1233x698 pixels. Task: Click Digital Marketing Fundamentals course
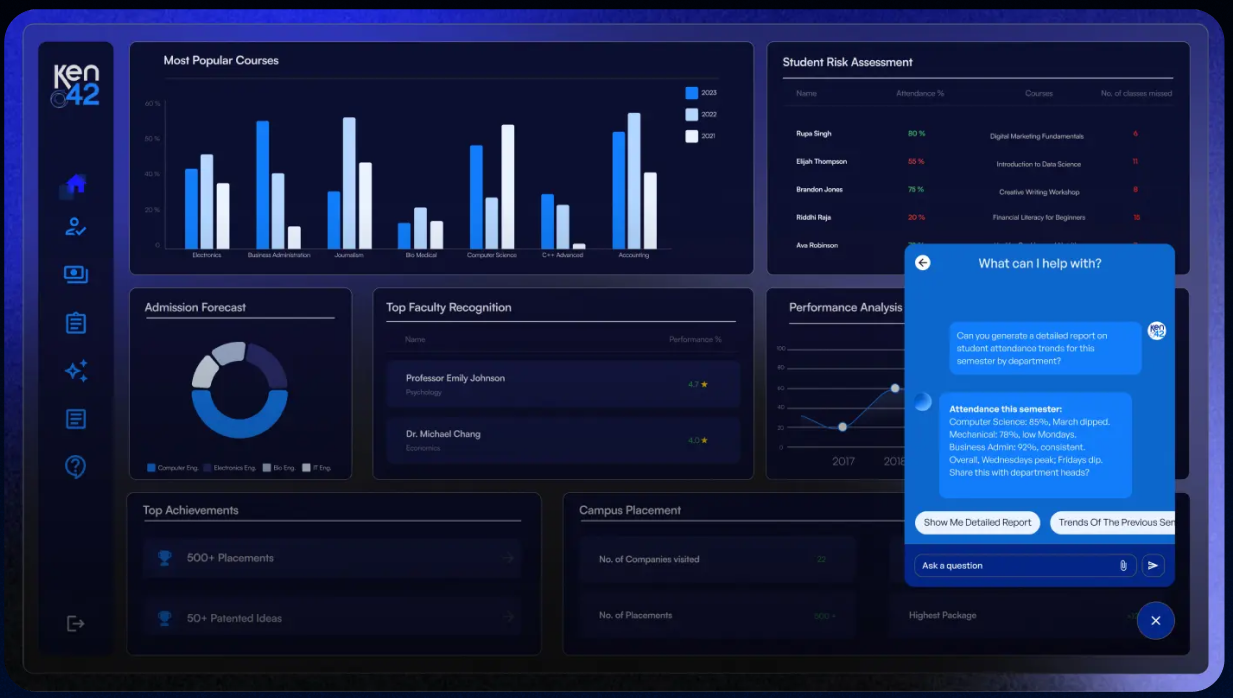click(1036, 136)
